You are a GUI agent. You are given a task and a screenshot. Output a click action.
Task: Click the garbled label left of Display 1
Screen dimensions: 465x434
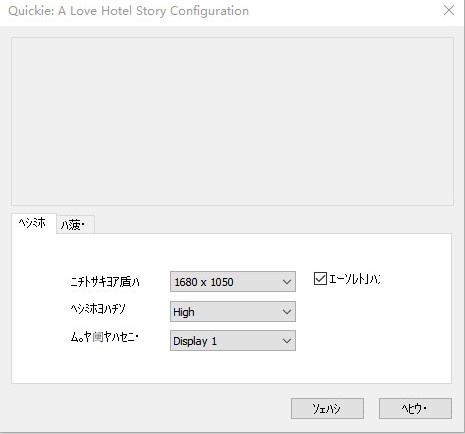105,338
